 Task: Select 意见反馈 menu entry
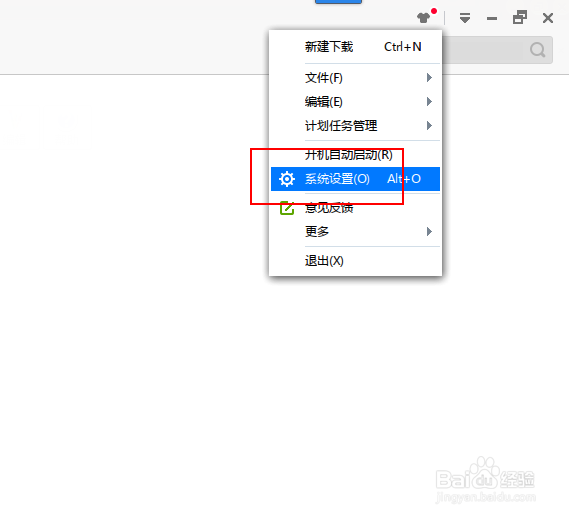click(355, 208)
